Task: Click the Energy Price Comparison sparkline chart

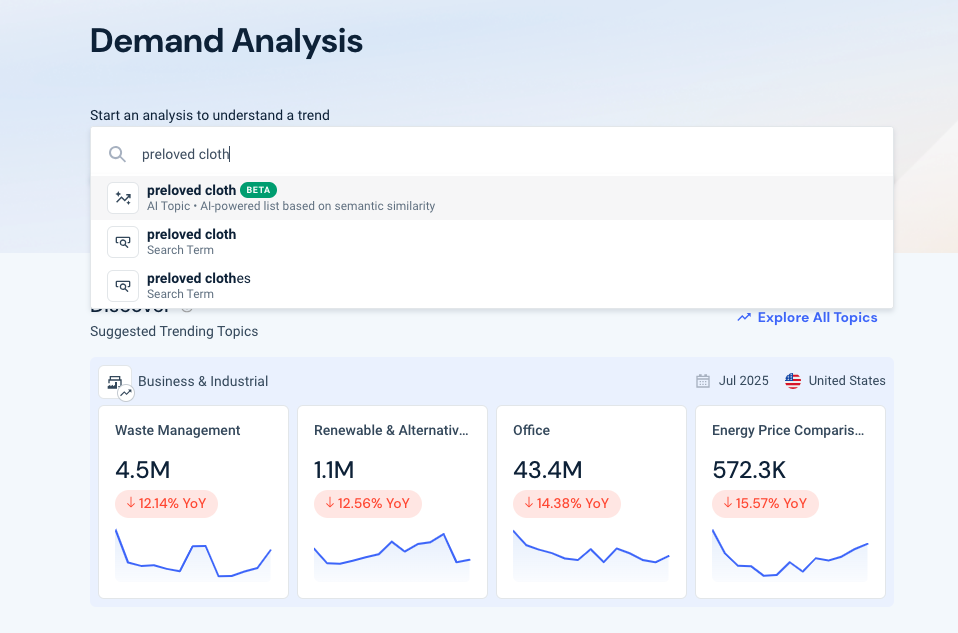Action: coord(790,553)
